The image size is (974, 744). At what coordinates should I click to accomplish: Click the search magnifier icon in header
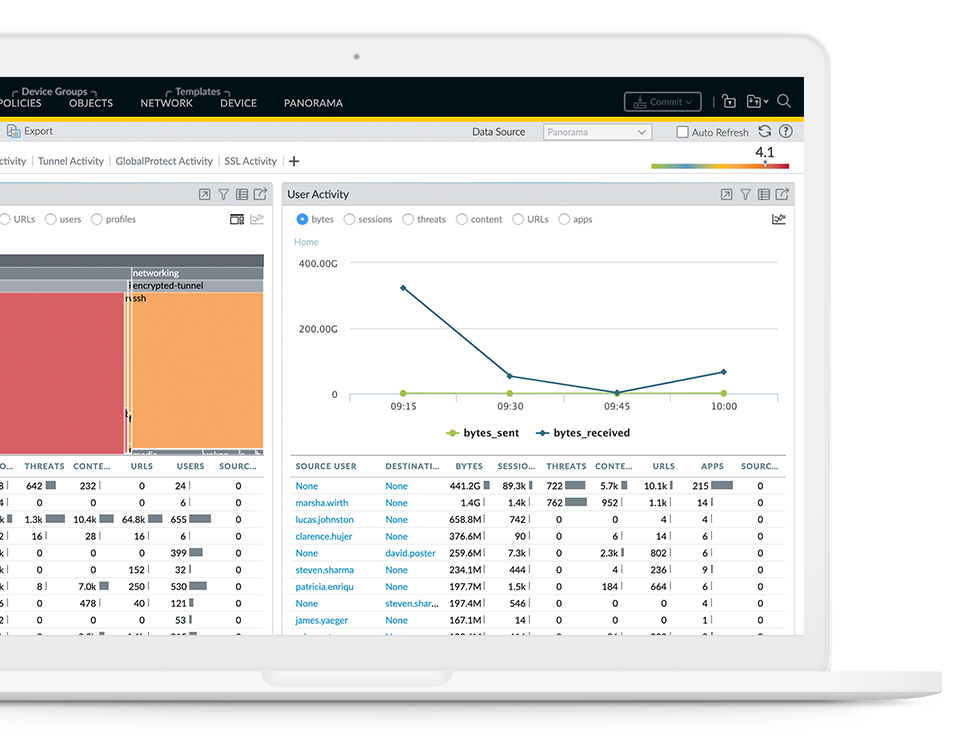[784, 102]
